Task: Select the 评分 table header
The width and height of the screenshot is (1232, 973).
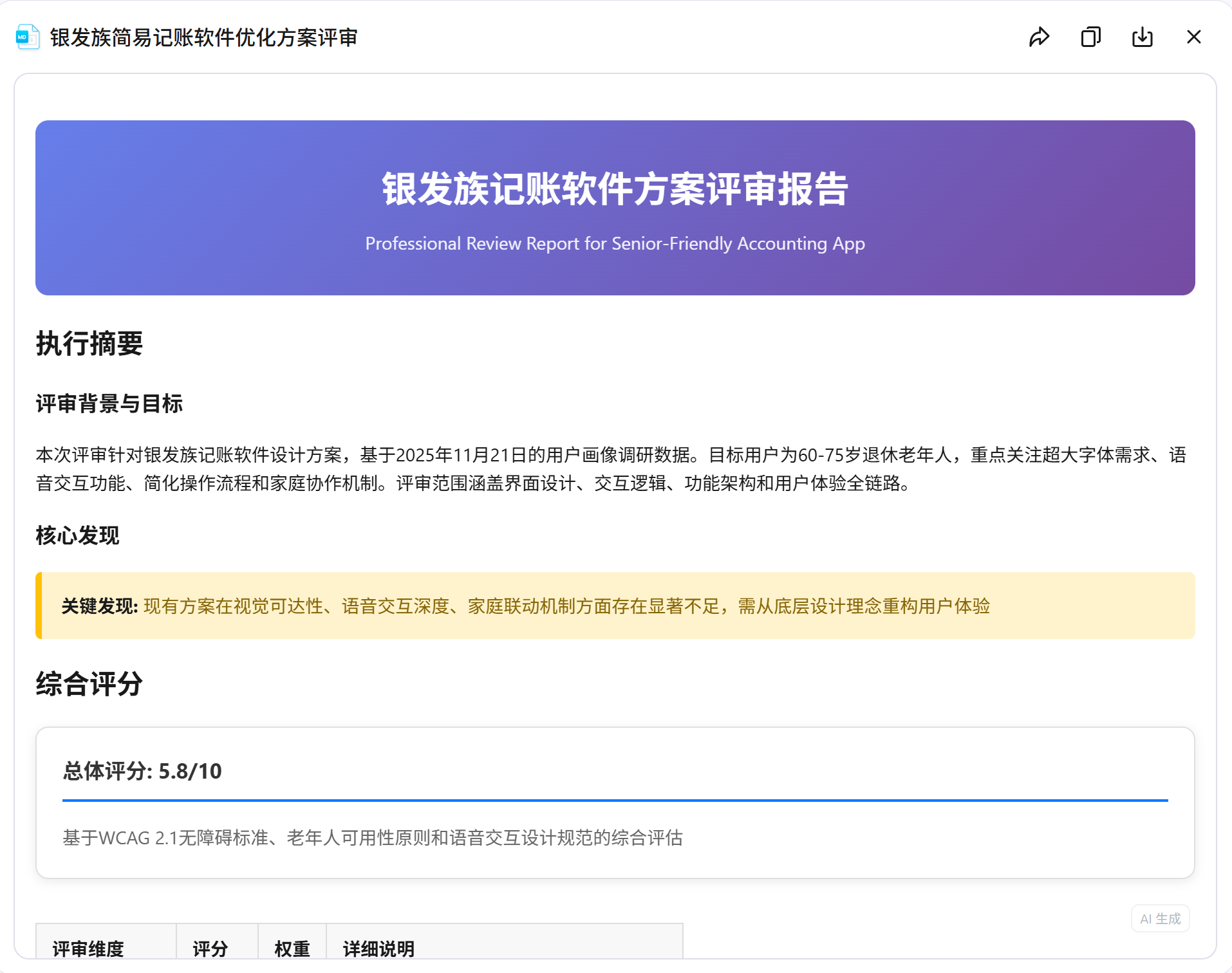Action: (209, 948)
